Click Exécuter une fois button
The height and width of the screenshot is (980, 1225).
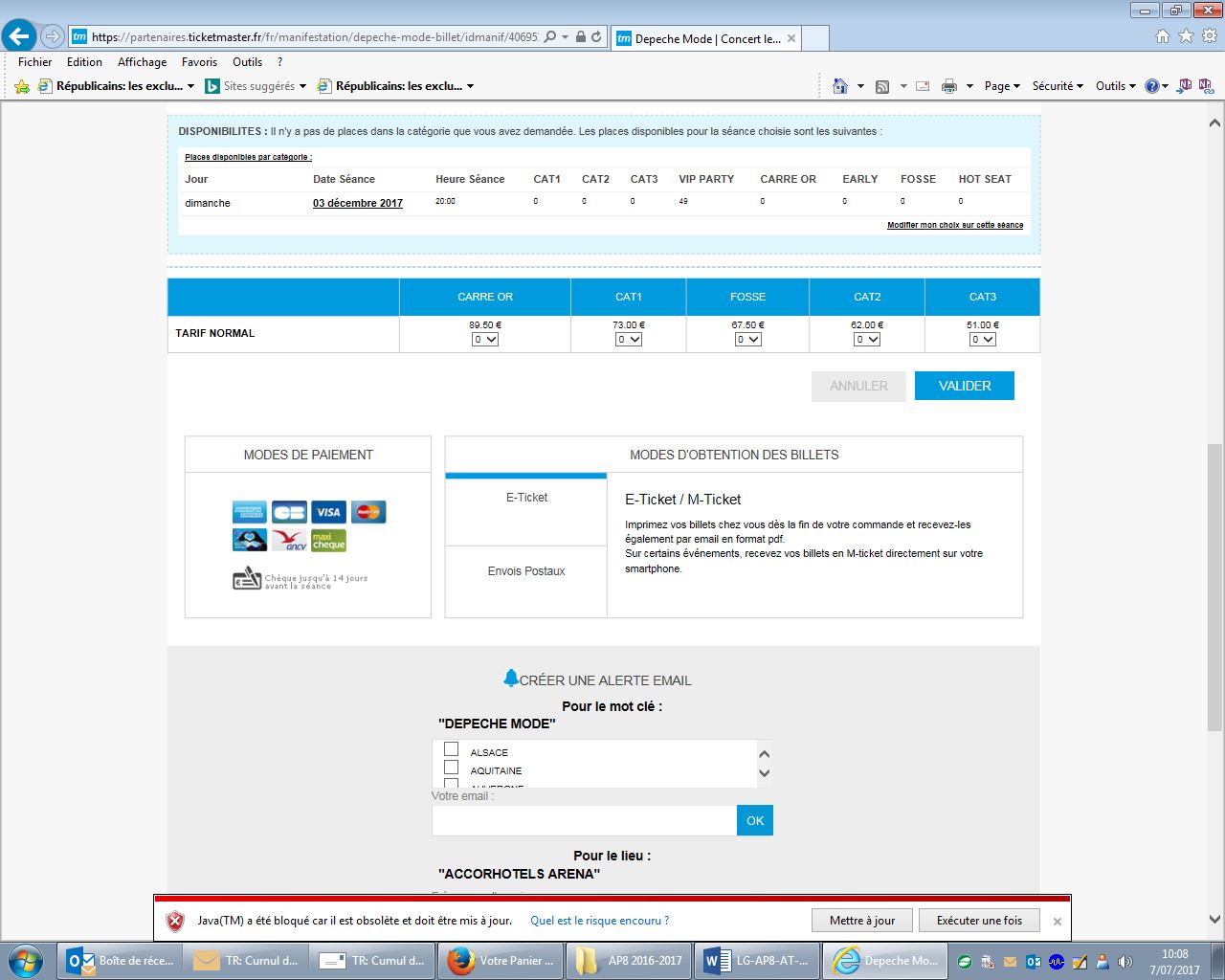(x=980, y=921)
